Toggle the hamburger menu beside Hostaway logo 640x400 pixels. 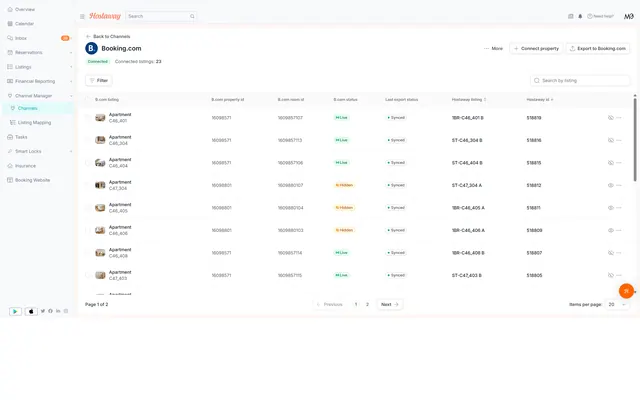[x=82, y=16]
